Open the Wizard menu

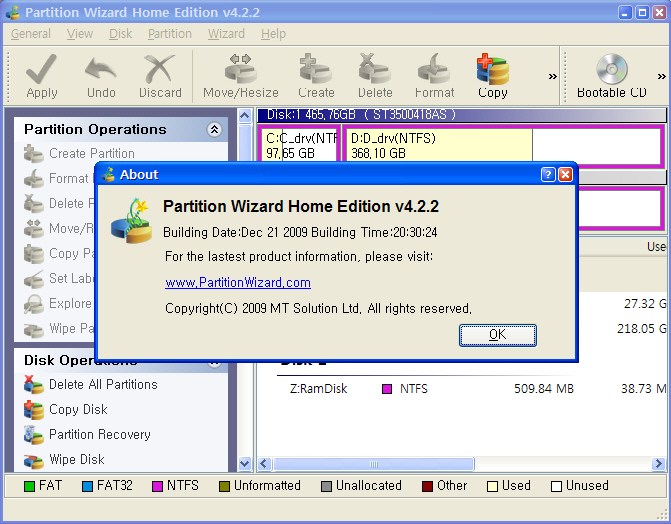pyautogui.click(x=226, y=33)
